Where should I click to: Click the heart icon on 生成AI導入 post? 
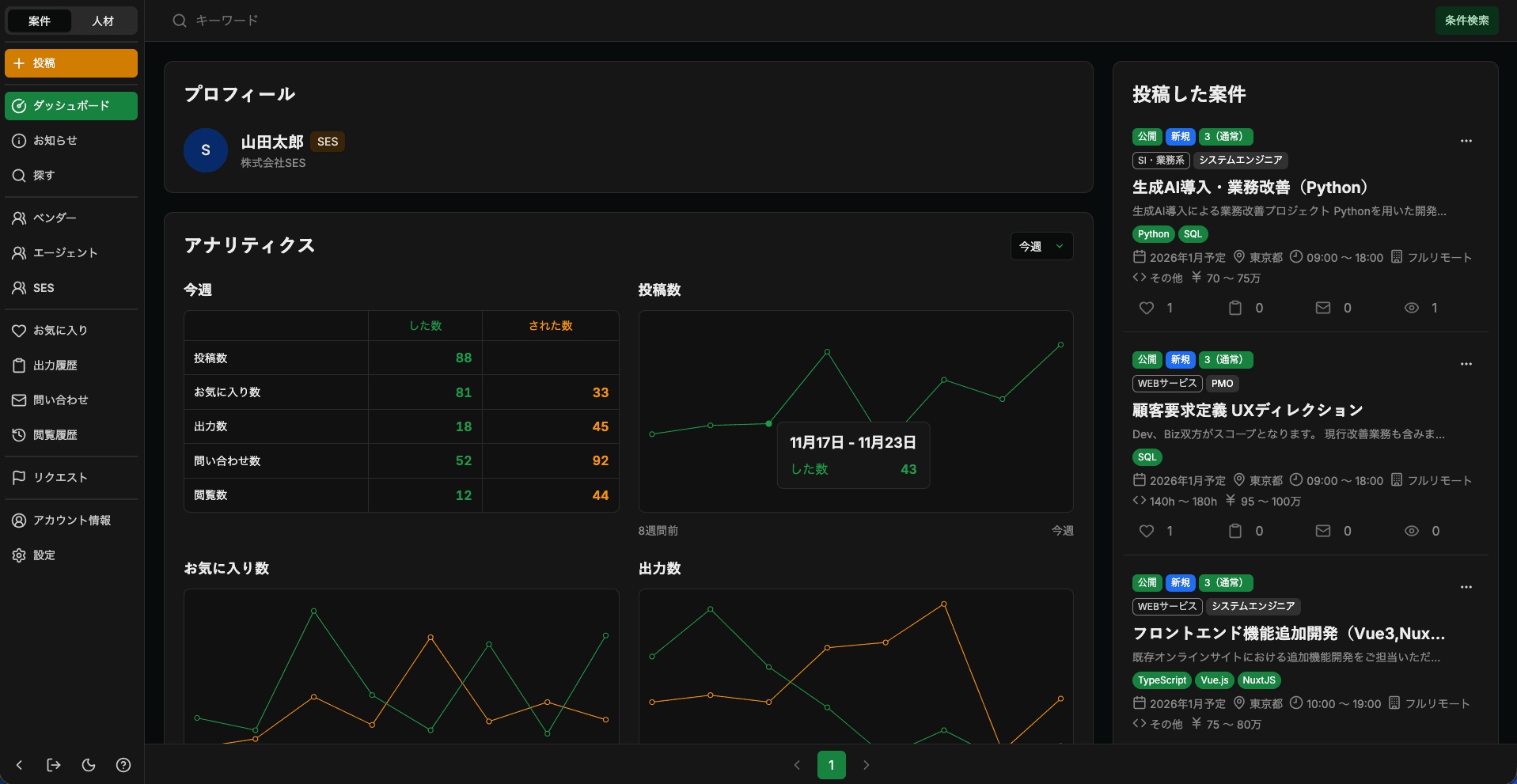[1147, 308]
